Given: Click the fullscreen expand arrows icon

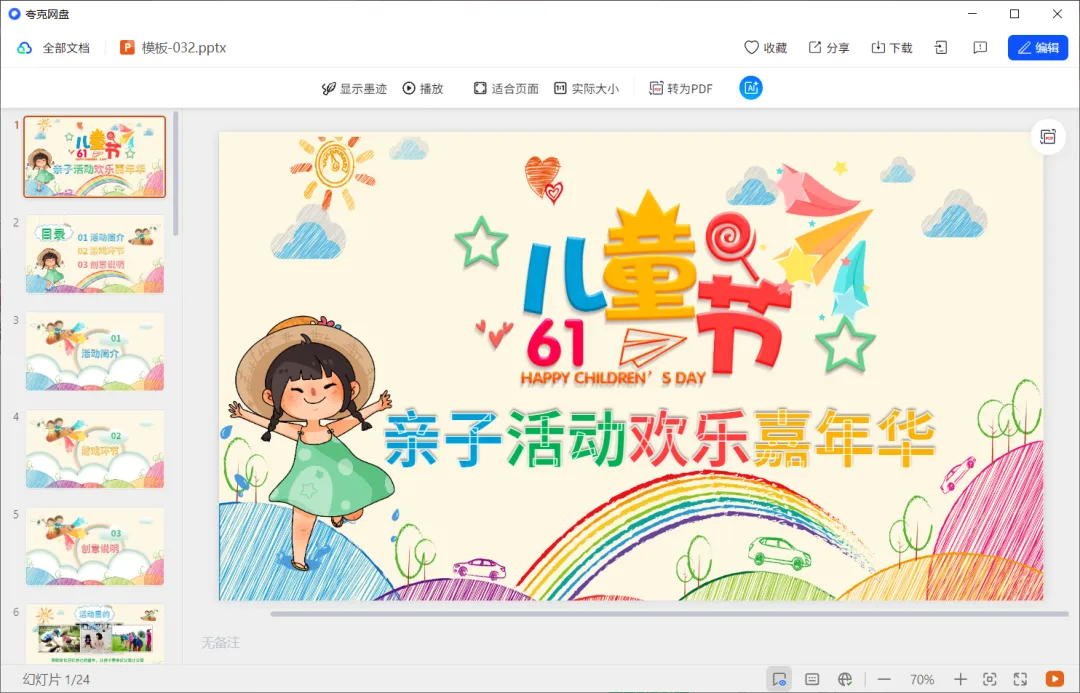Looking at the screenshot, I should pos(1021,679).
